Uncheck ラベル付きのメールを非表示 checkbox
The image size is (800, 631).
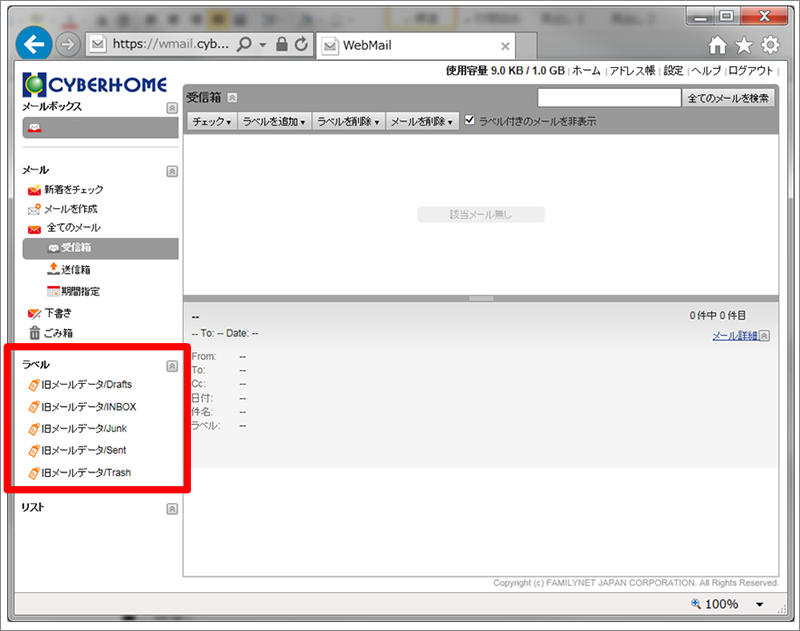tap(470, 121)
